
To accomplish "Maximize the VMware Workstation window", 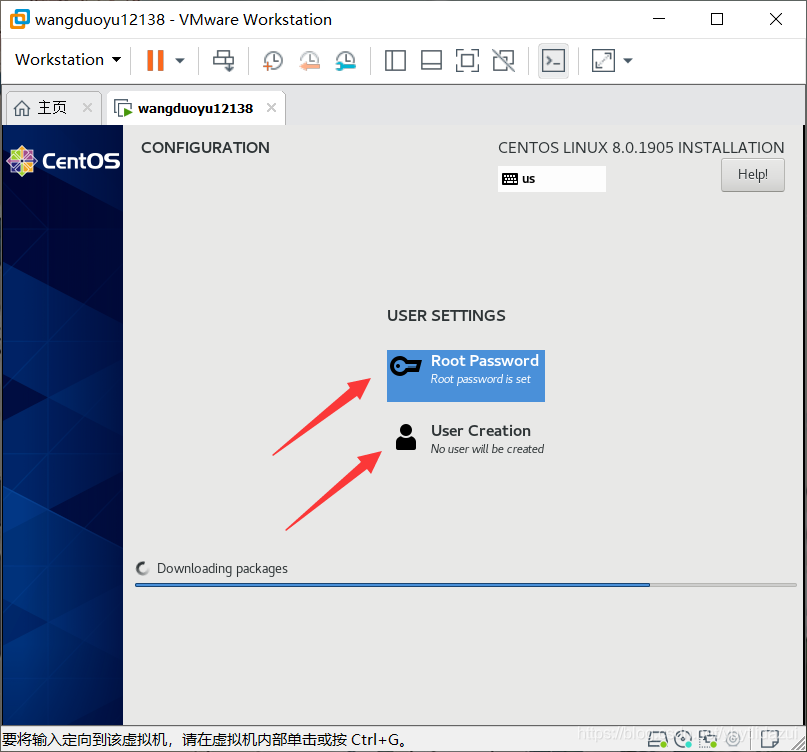I will tap(717, 19).
